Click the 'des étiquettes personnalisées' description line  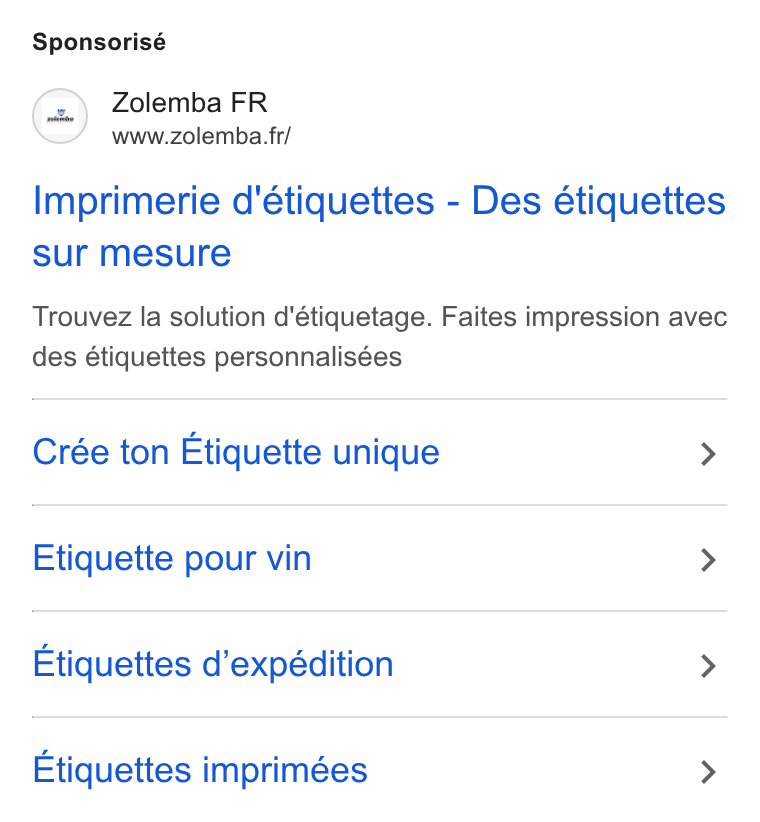point(217,358)
